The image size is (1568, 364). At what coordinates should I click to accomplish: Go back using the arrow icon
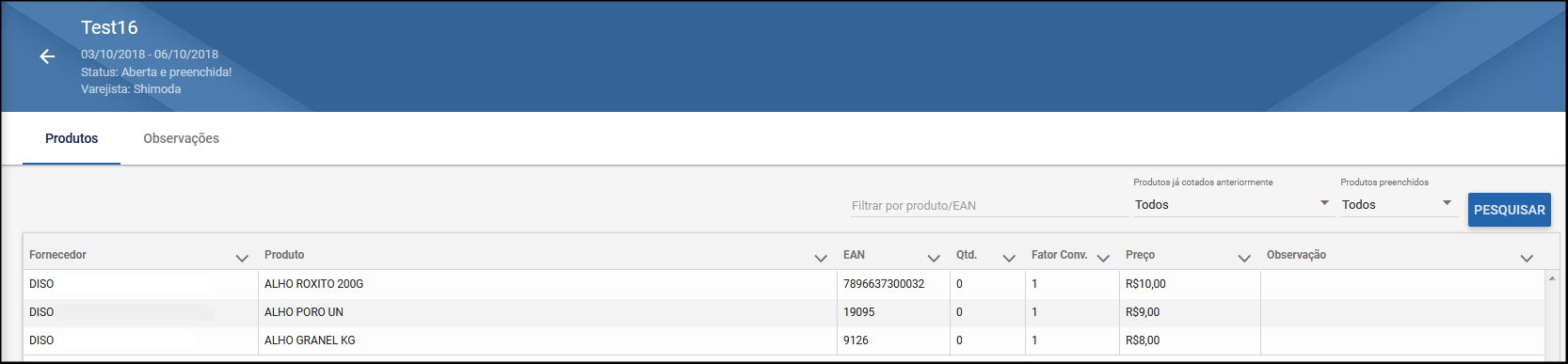click(47, 56)
